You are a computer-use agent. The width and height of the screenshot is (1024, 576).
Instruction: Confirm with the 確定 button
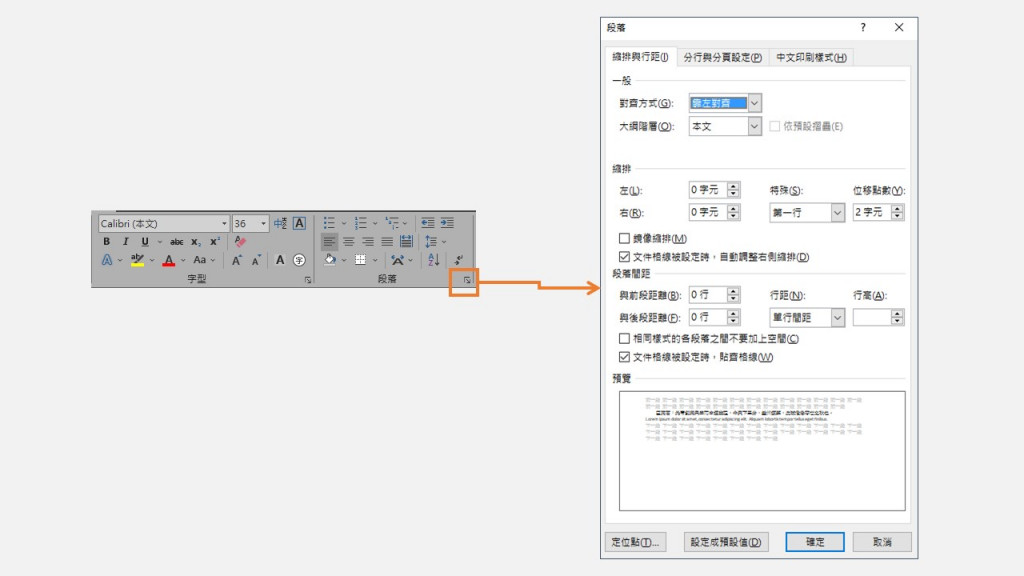(814, 542)
